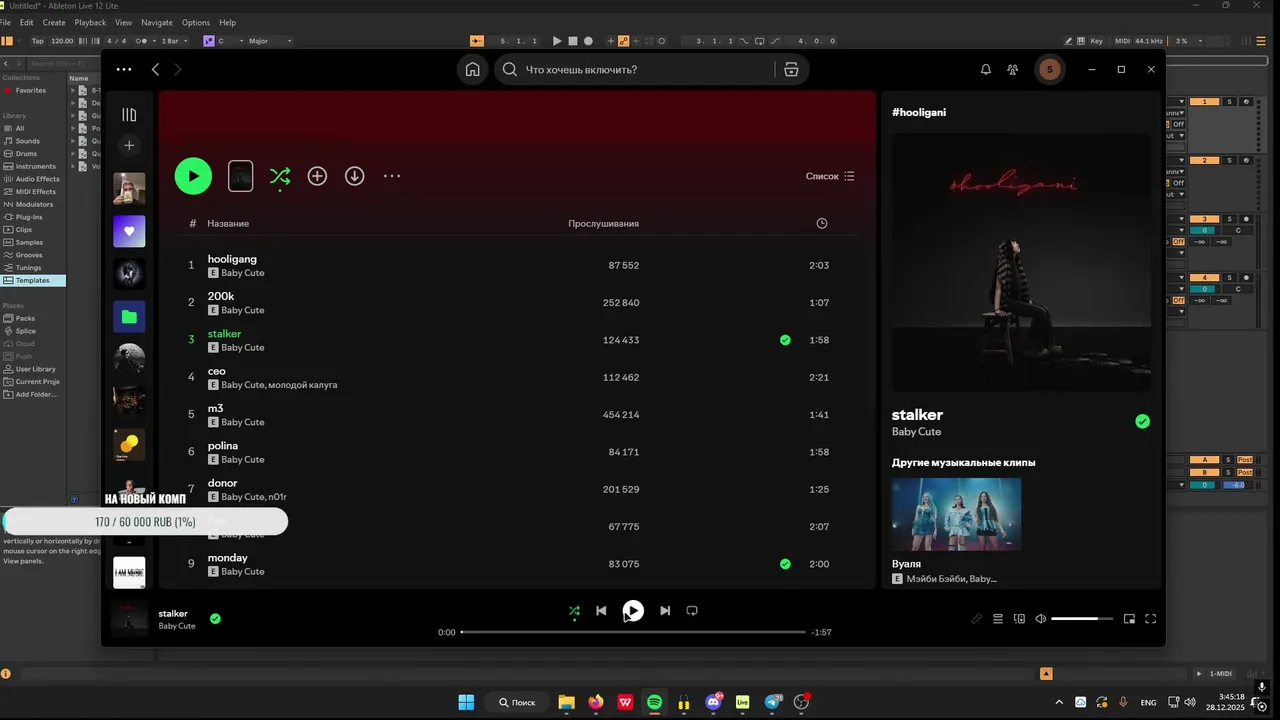Toggle saved checkmark on monday row
The width and height of the screenshot is (1280, 720).
(785, 564)
